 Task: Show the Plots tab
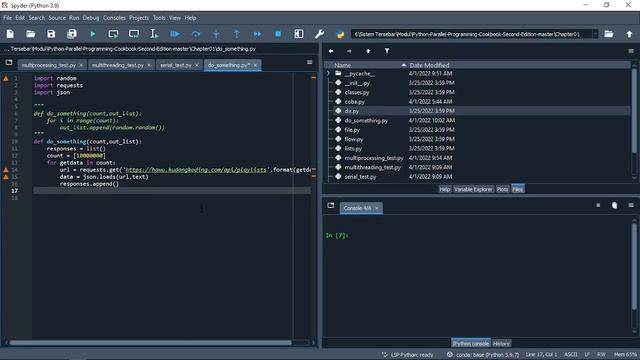(x=502, y=189)
